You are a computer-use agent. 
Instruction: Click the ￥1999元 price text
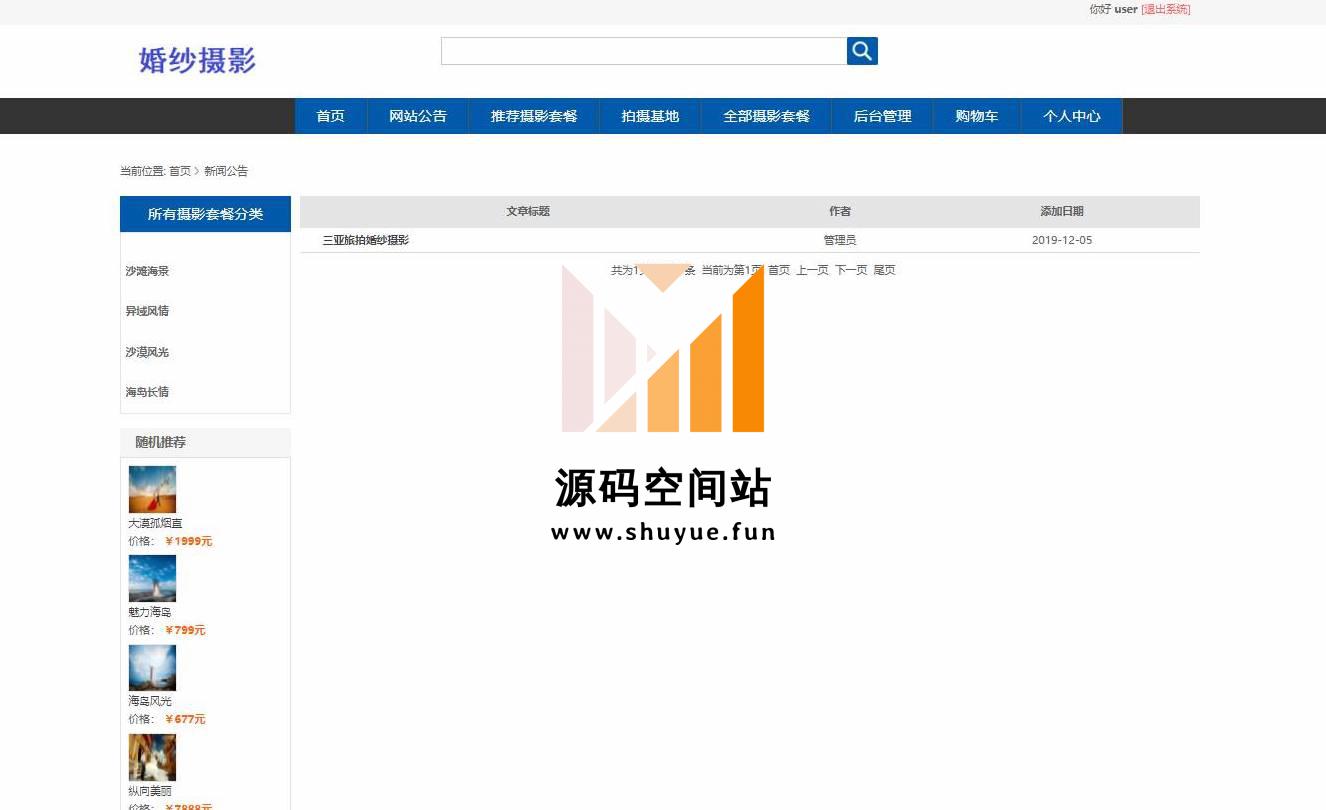(x=189, y=541)
